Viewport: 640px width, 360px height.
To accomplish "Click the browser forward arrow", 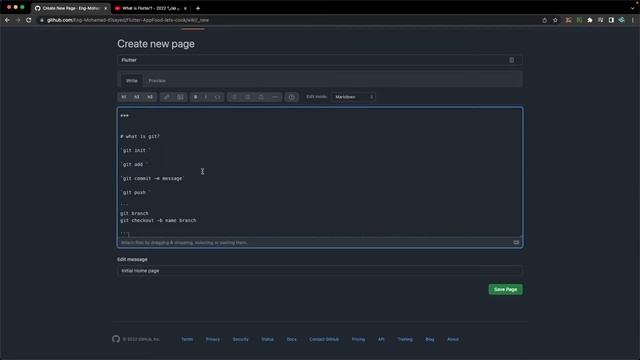I will pos(18,20).
